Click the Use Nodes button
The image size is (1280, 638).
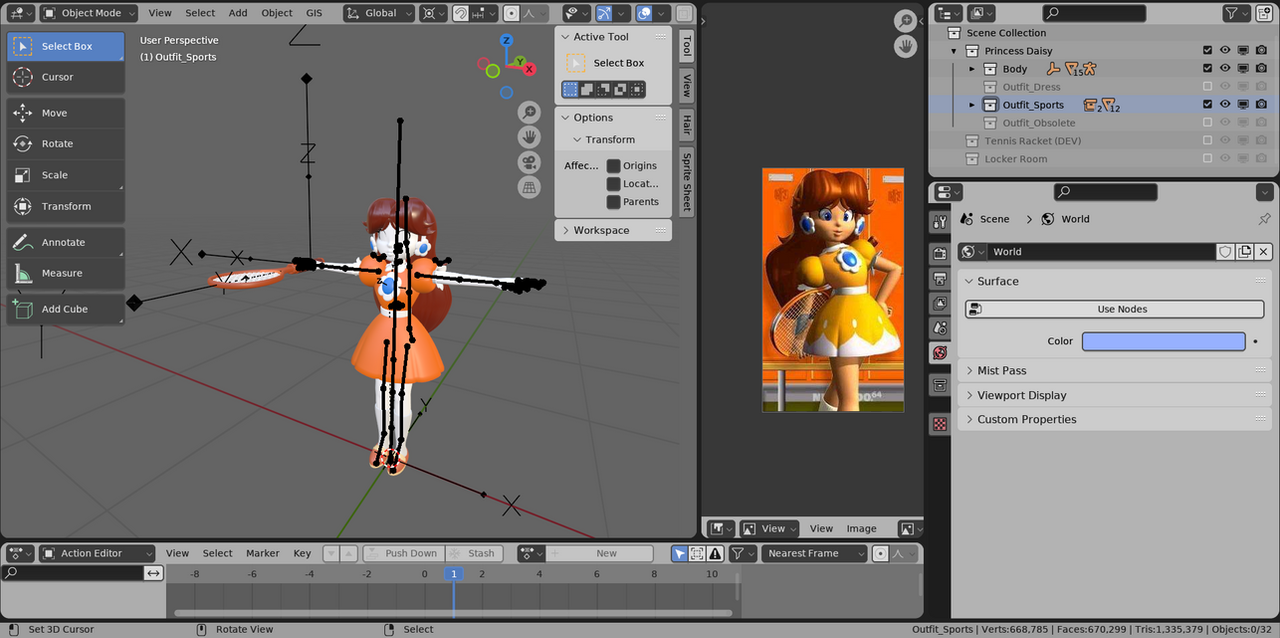coord(1115,309)
